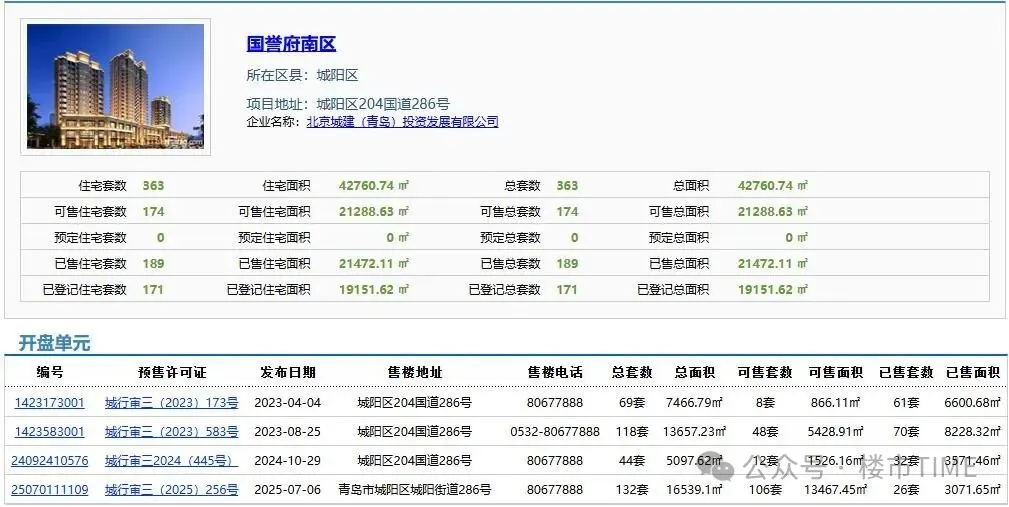The width and height of the screenshot is (1009, 507).
Task: Click the 已售住宅套数 value 189
Action: (153, 263)
